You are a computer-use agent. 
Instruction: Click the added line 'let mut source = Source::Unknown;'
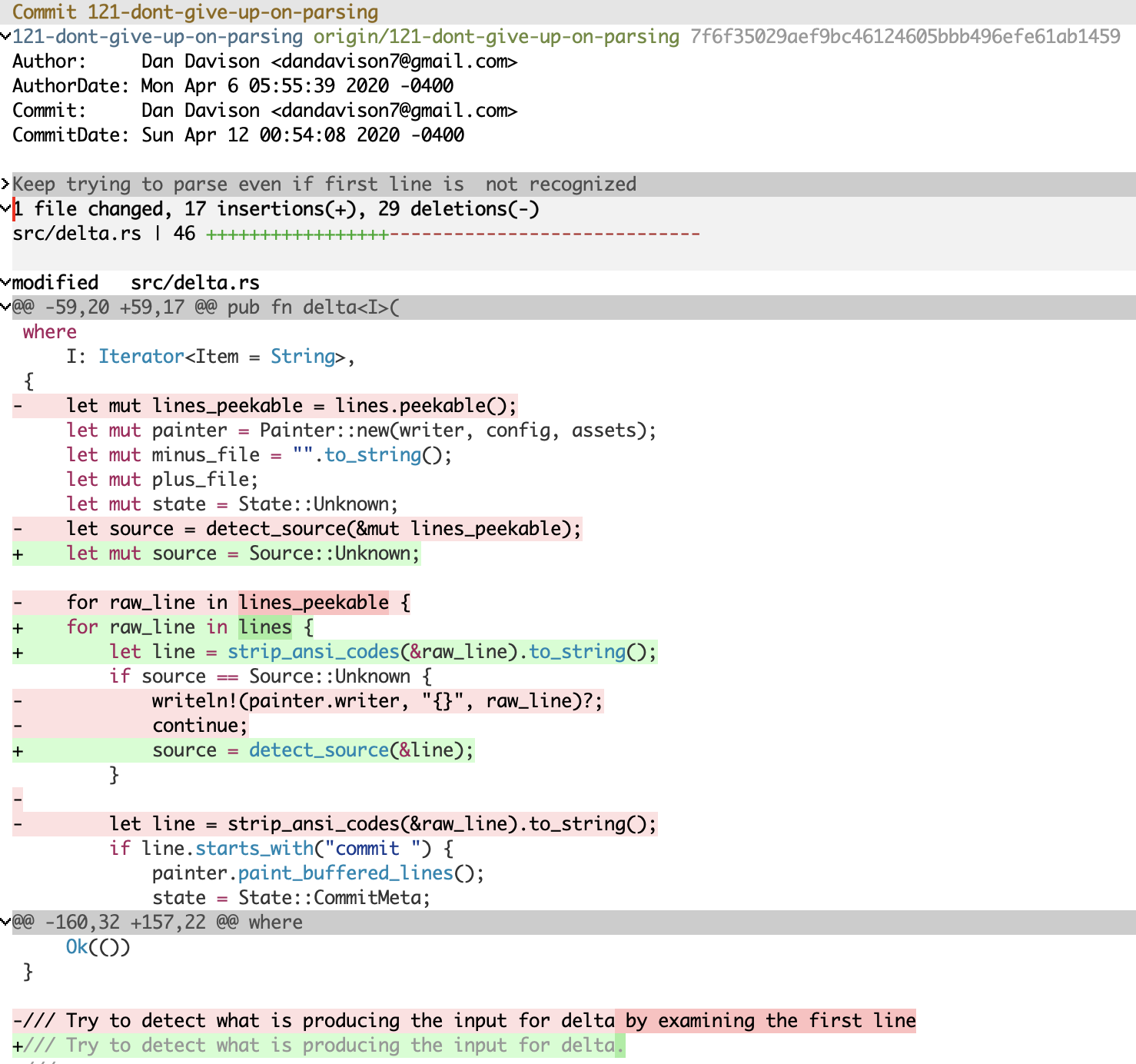217,553
